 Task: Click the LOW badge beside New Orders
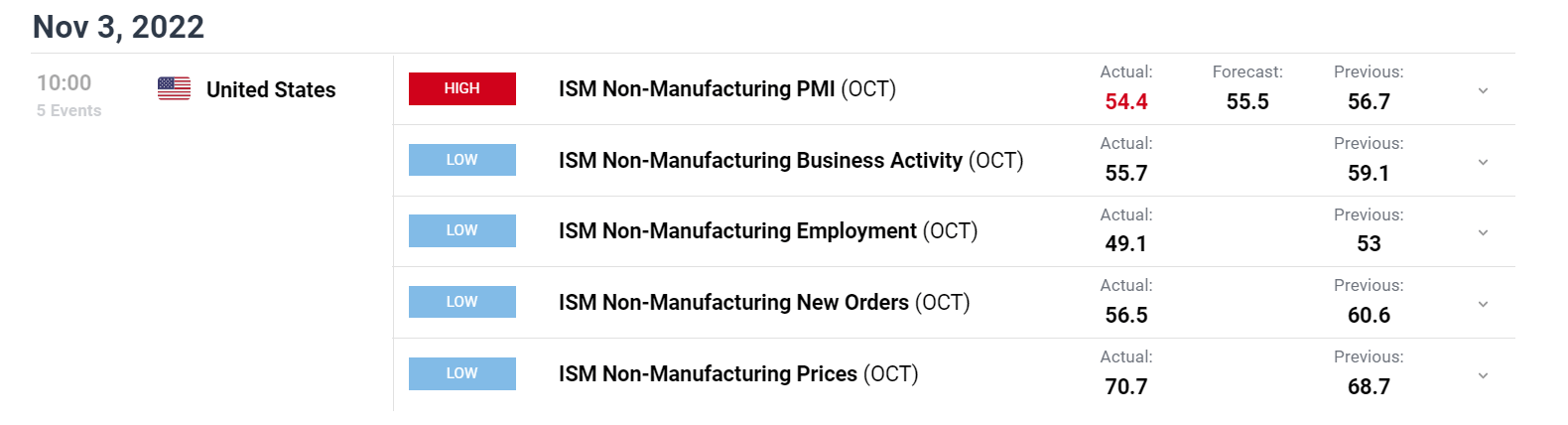[x=462, y=302]
